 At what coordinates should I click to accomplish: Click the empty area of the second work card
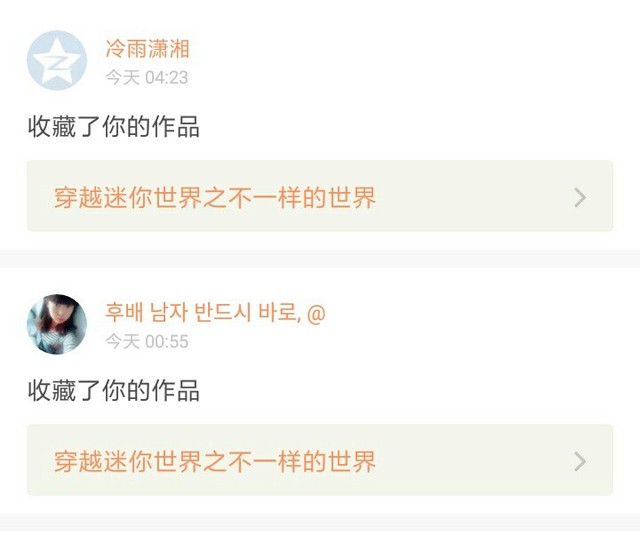click(473, 460)
